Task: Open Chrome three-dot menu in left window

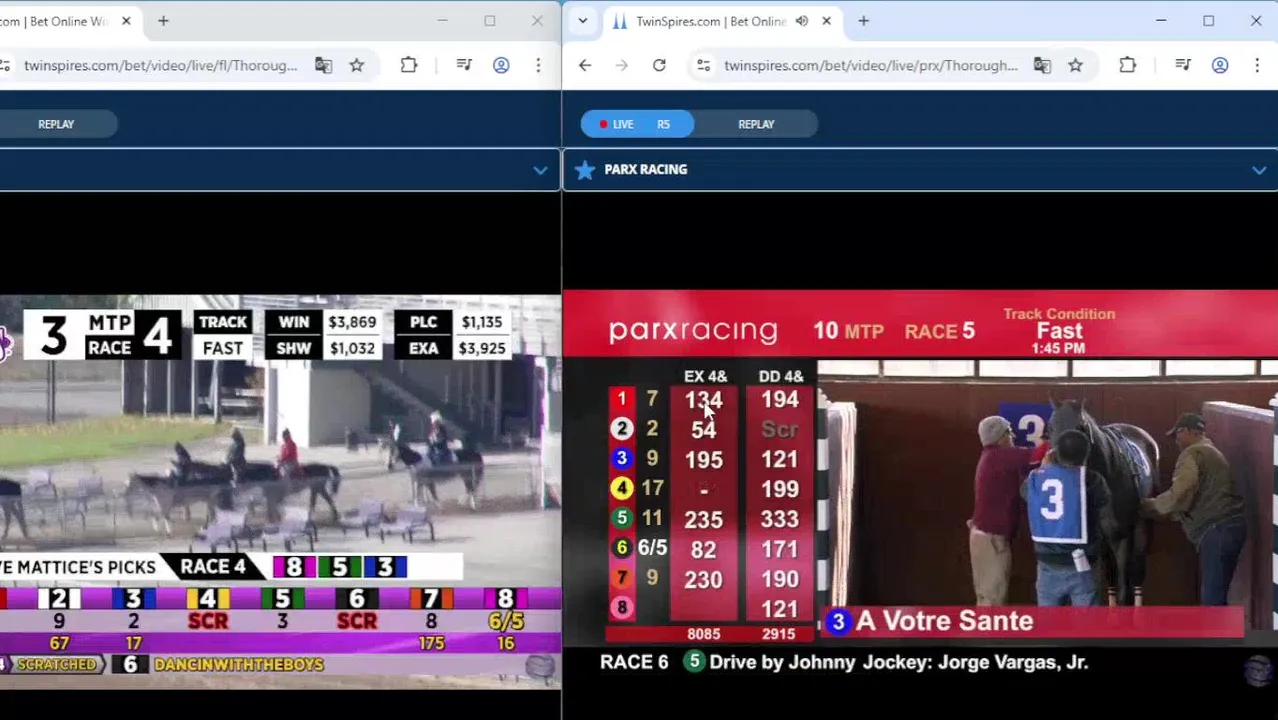Action: tap(538, 65)
